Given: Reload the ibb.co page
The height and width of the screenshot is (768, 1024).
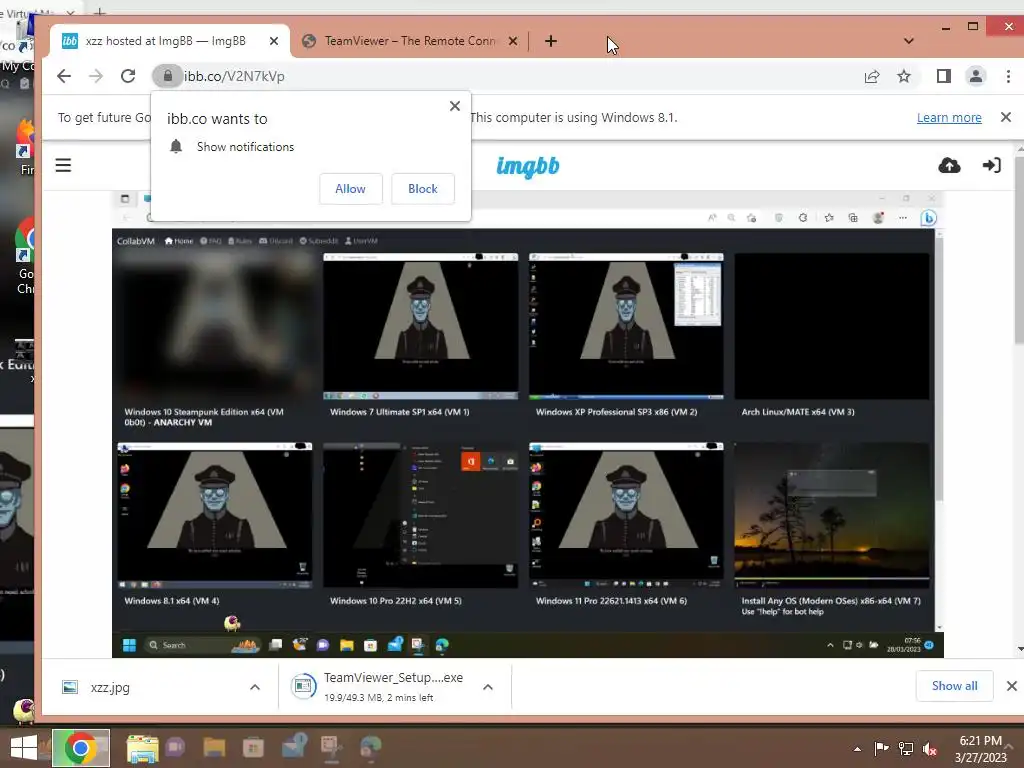Looking at the screenshot, I should click(128, 76).
